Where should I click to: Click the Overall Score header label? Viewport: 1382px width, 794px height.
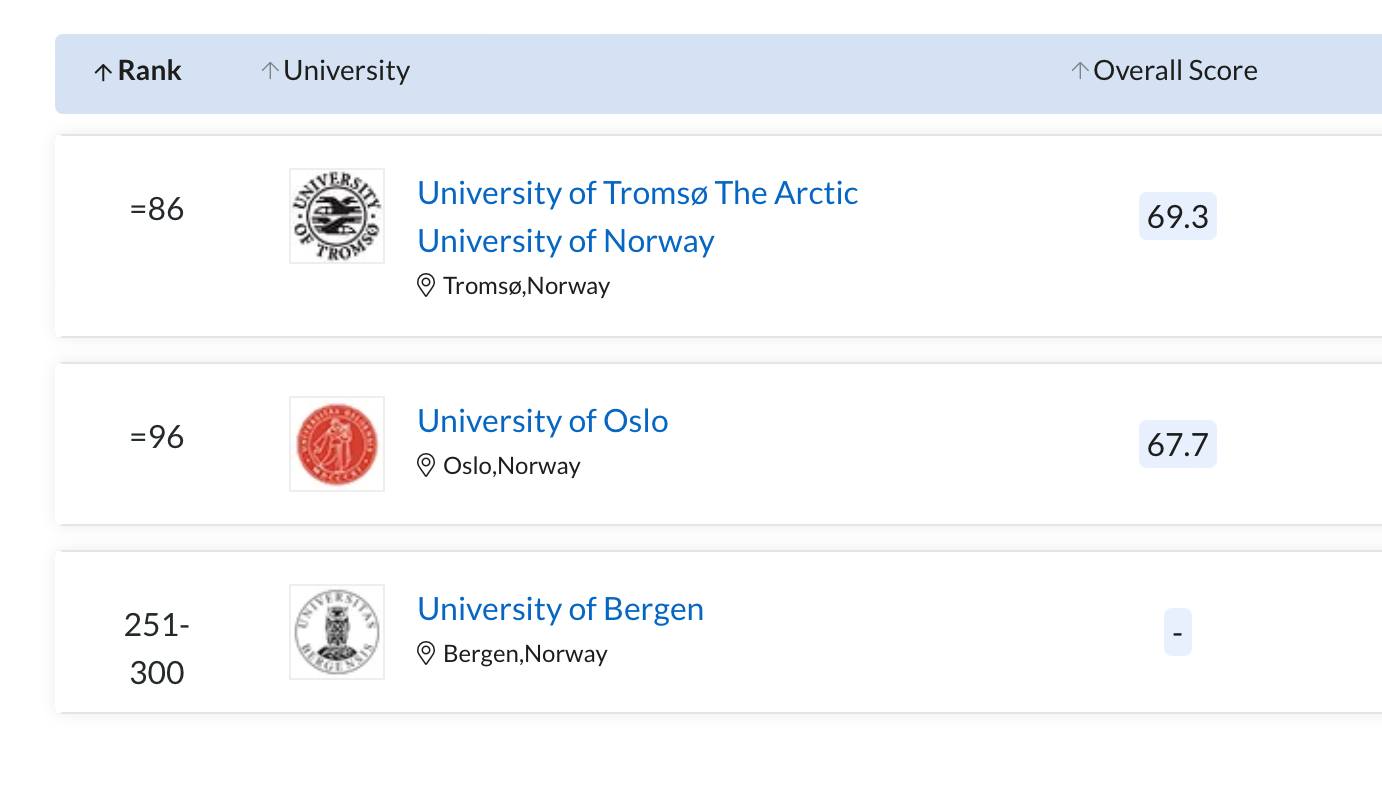click(1175, 71)
